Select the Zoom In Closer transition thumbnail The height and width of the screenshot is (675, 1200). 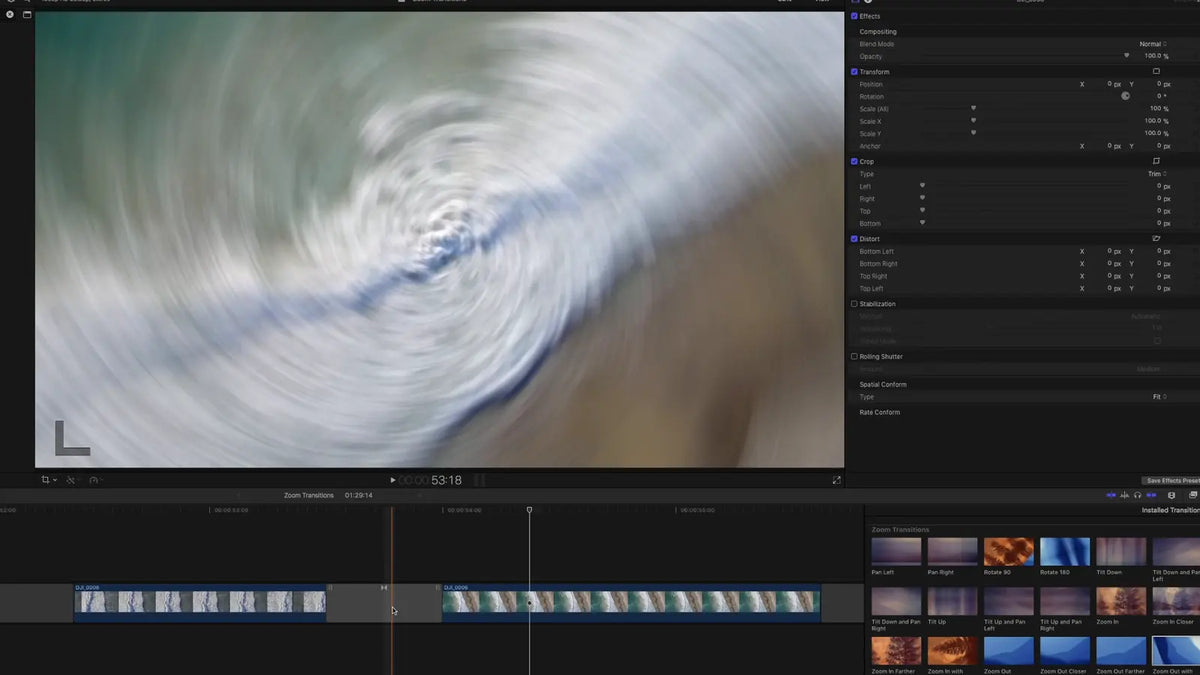point(1176,601)
